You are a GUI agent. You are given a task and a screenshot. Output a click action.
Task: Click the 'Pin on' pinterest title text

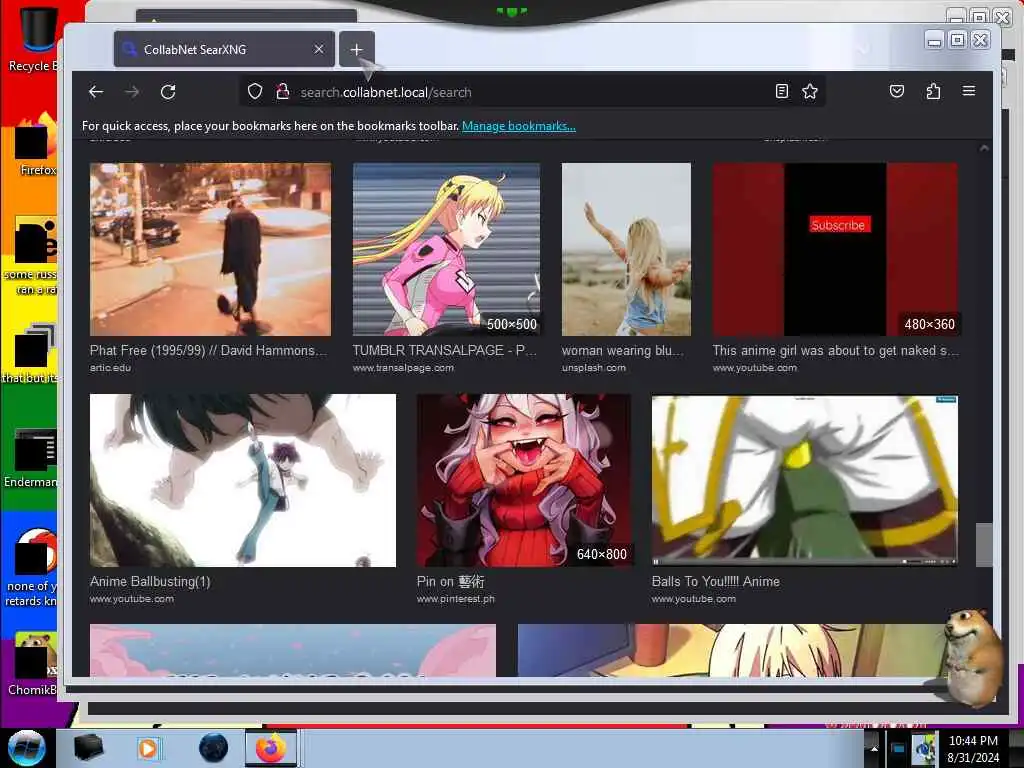[451, 581]
